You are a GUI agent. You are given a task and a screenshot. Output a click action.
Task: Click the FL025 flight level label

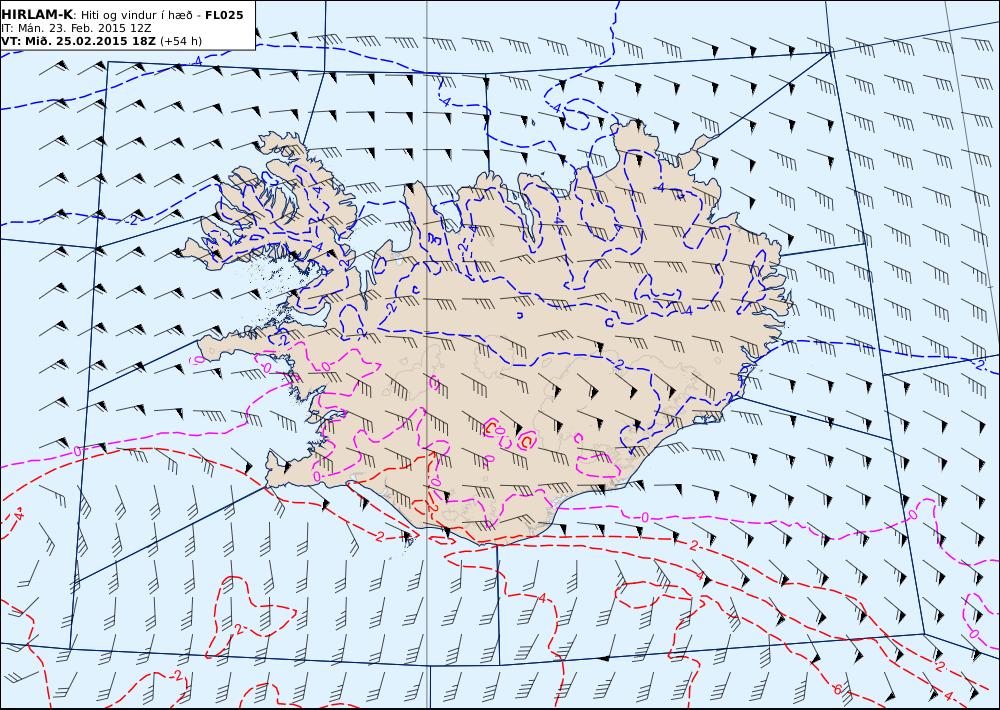224,15
